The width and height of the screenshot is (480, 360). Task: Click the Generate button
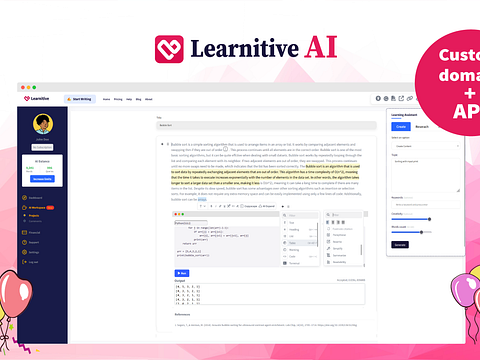tap(400, 245)
